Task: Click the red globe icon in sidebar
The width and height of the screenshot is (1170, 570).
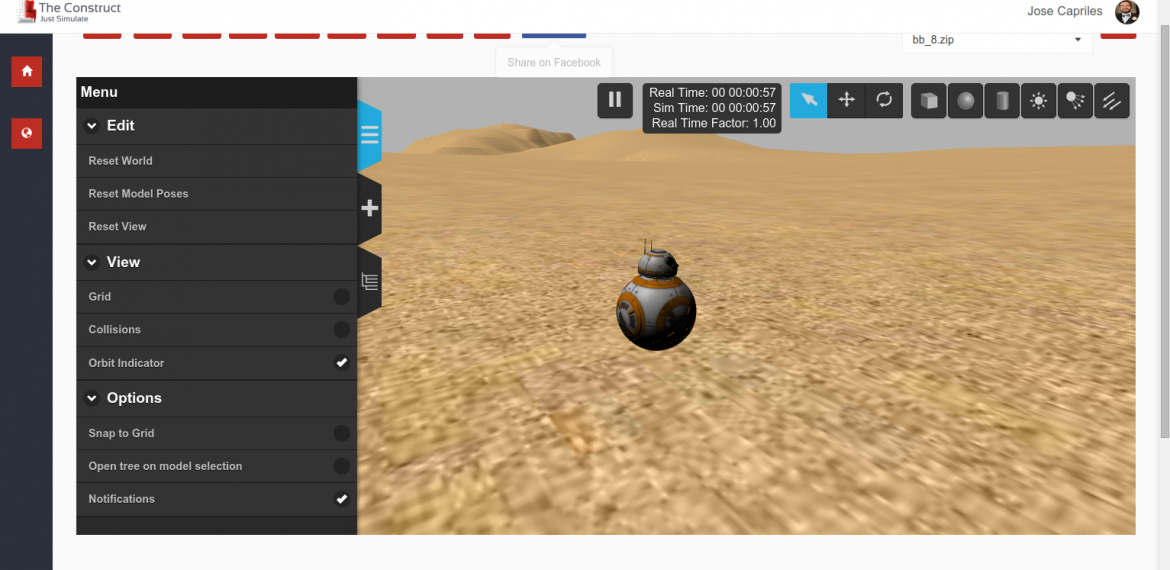Action: pos(27,134)
